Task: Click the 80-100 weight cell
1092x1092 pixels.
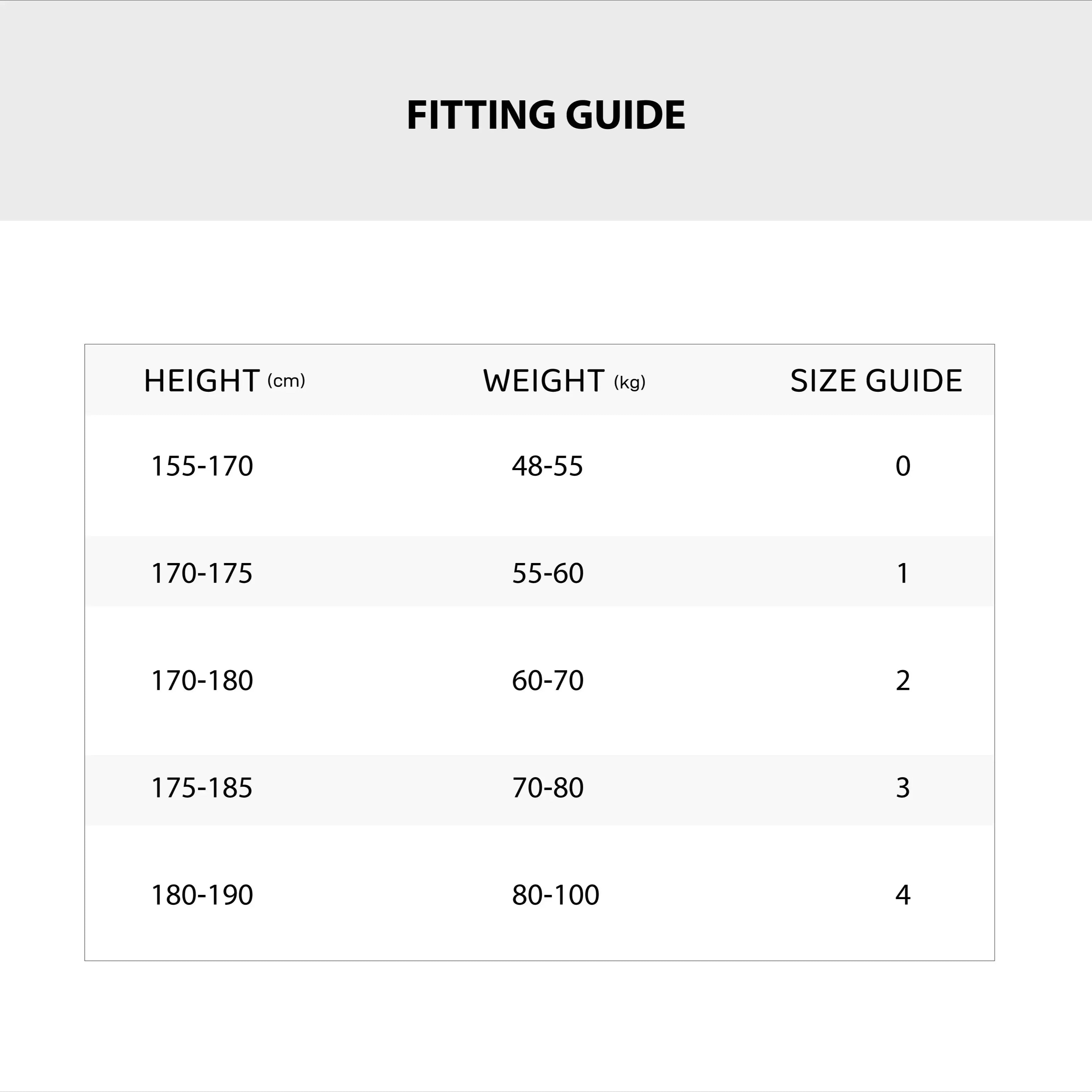Action: pyautogui.click(x=555, y=895)
